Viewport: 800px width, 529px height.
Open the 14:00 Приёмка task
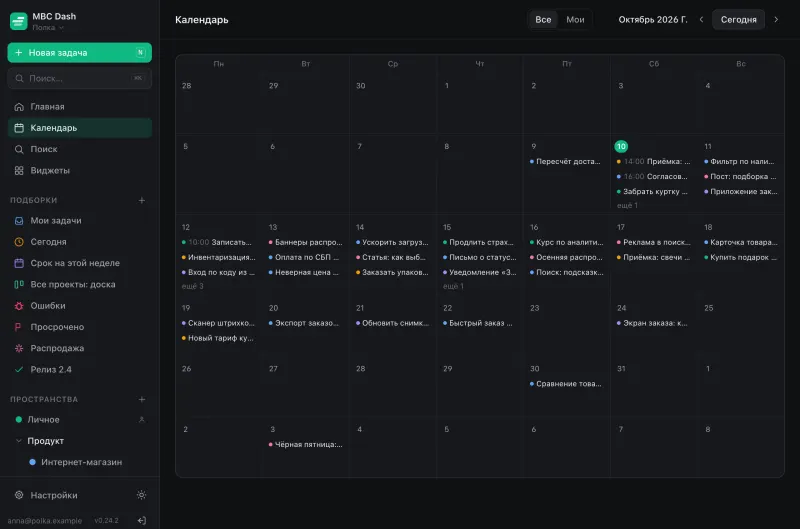(x=654, y=161)
